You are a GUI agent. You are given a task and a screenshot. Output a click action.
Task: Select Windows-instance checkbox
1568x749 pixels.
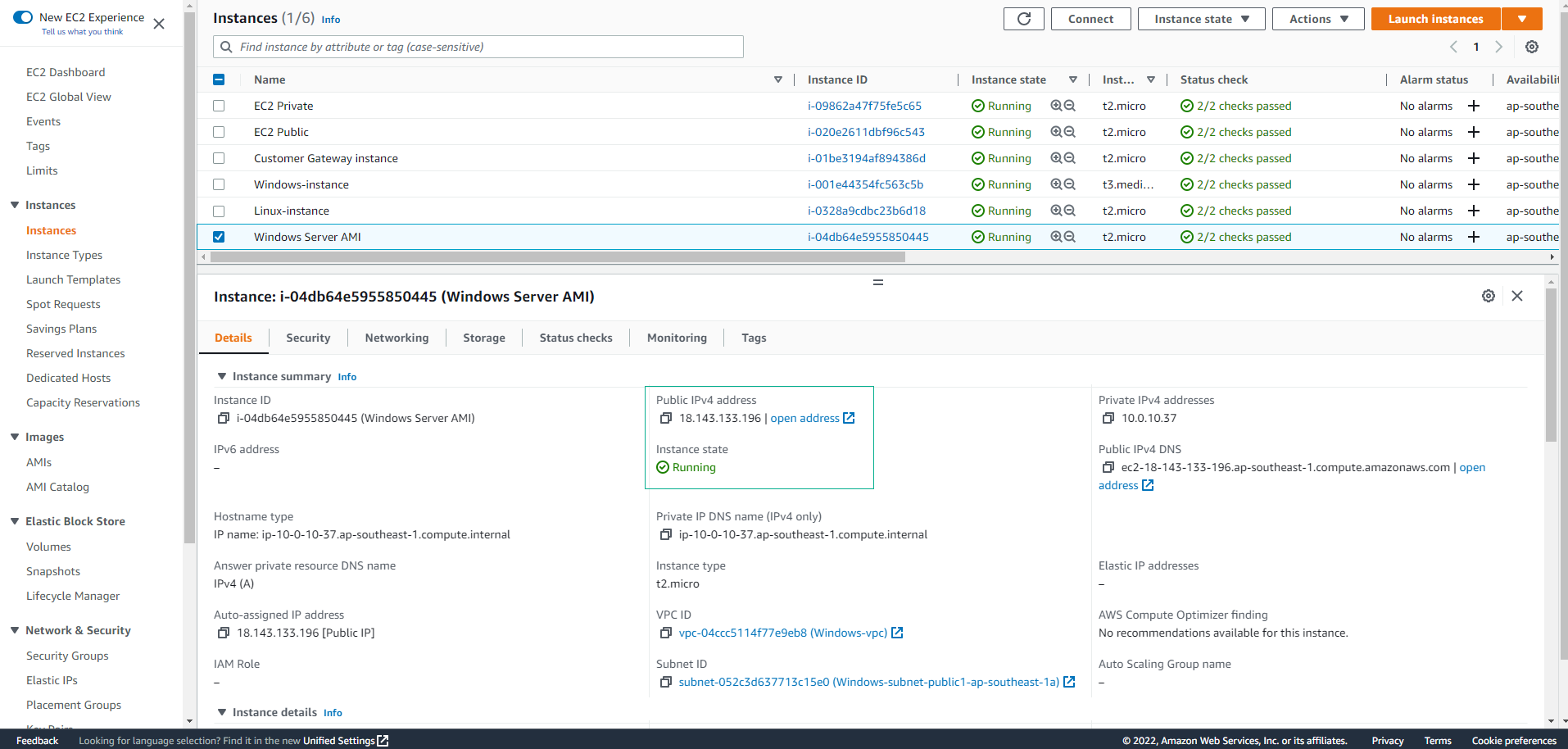219,184
